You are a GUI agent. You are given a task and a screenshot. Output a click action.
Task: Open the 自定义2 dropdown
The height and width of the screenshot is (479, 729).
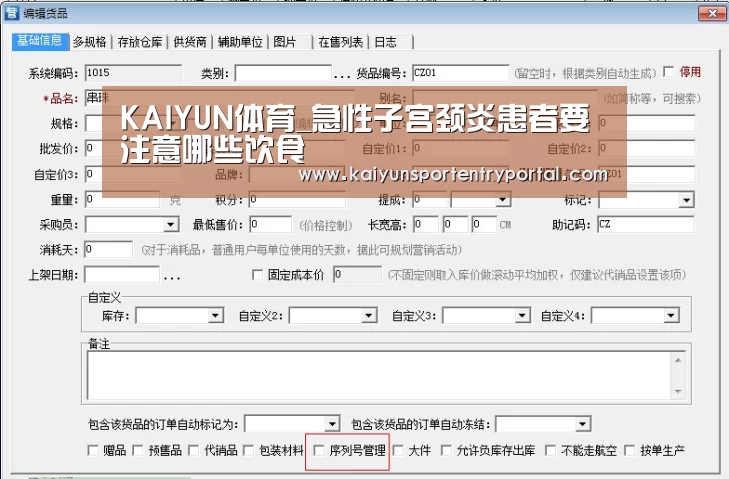point(369,316)
